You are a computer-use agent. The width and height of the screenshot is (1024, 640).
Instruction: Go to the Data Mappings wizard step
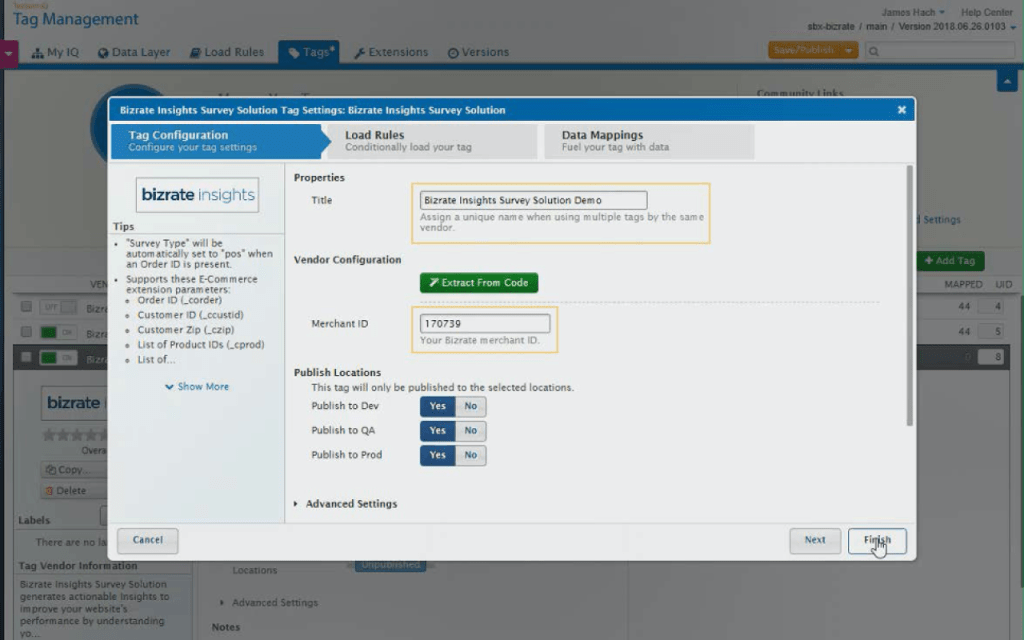[647, 141]
